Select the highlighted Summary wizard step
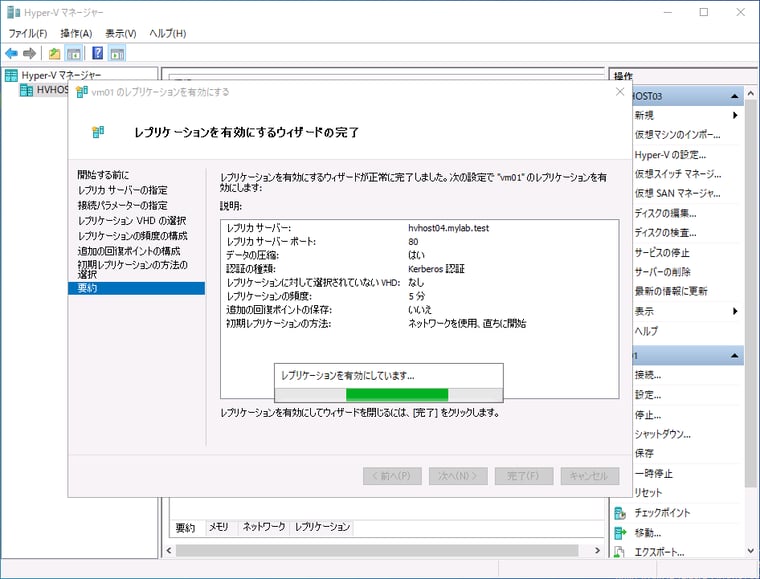 point(136,288)
